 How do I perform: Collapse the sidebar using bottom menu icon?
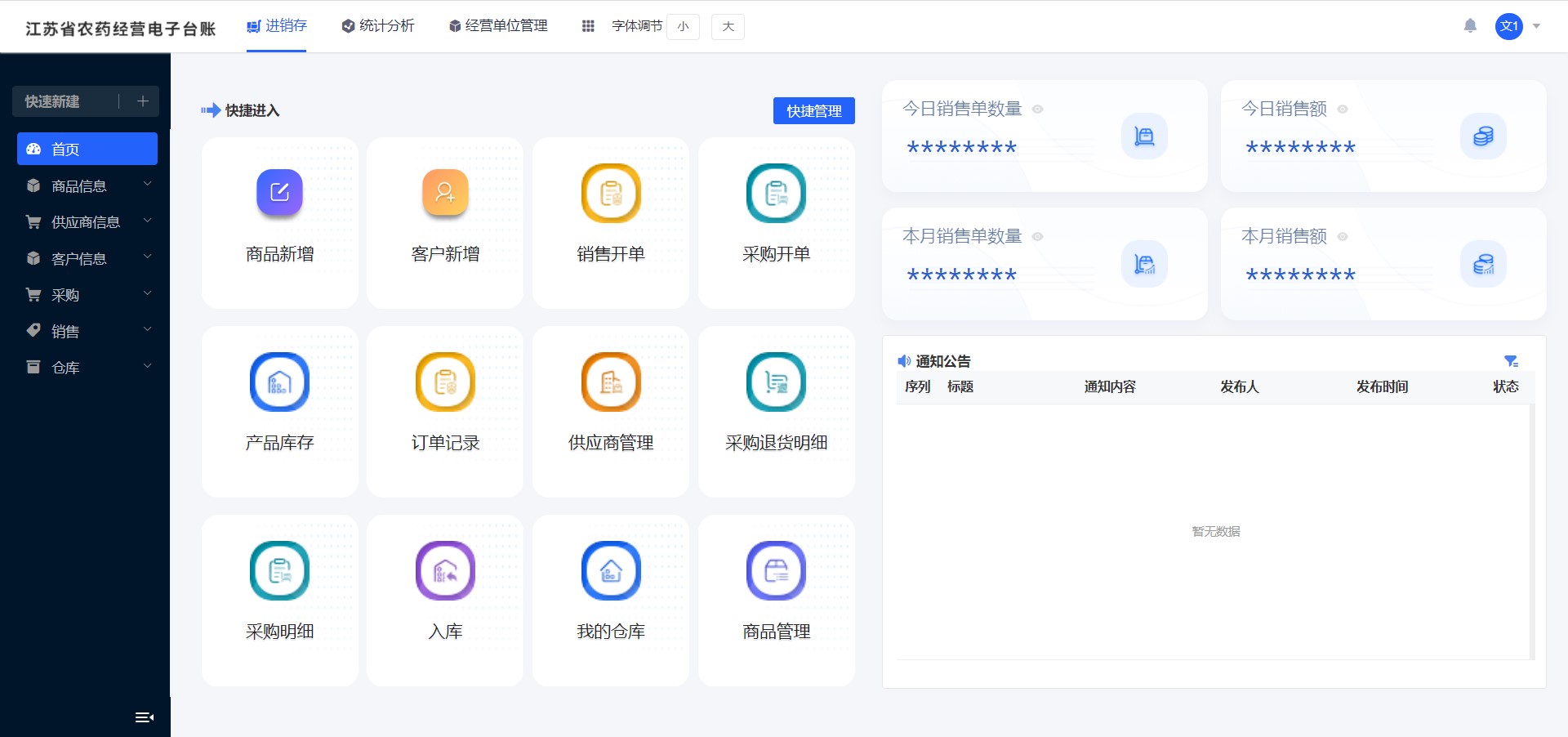(145, 717)
